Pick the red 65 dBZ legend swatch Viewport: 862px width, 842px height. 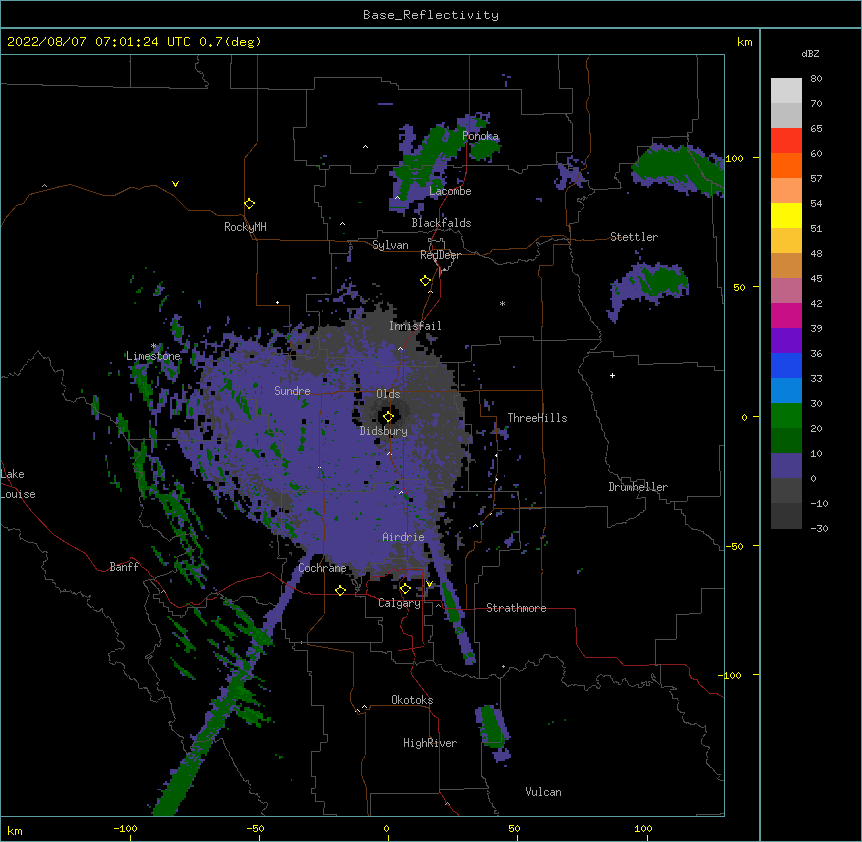[x=786, y=140]
